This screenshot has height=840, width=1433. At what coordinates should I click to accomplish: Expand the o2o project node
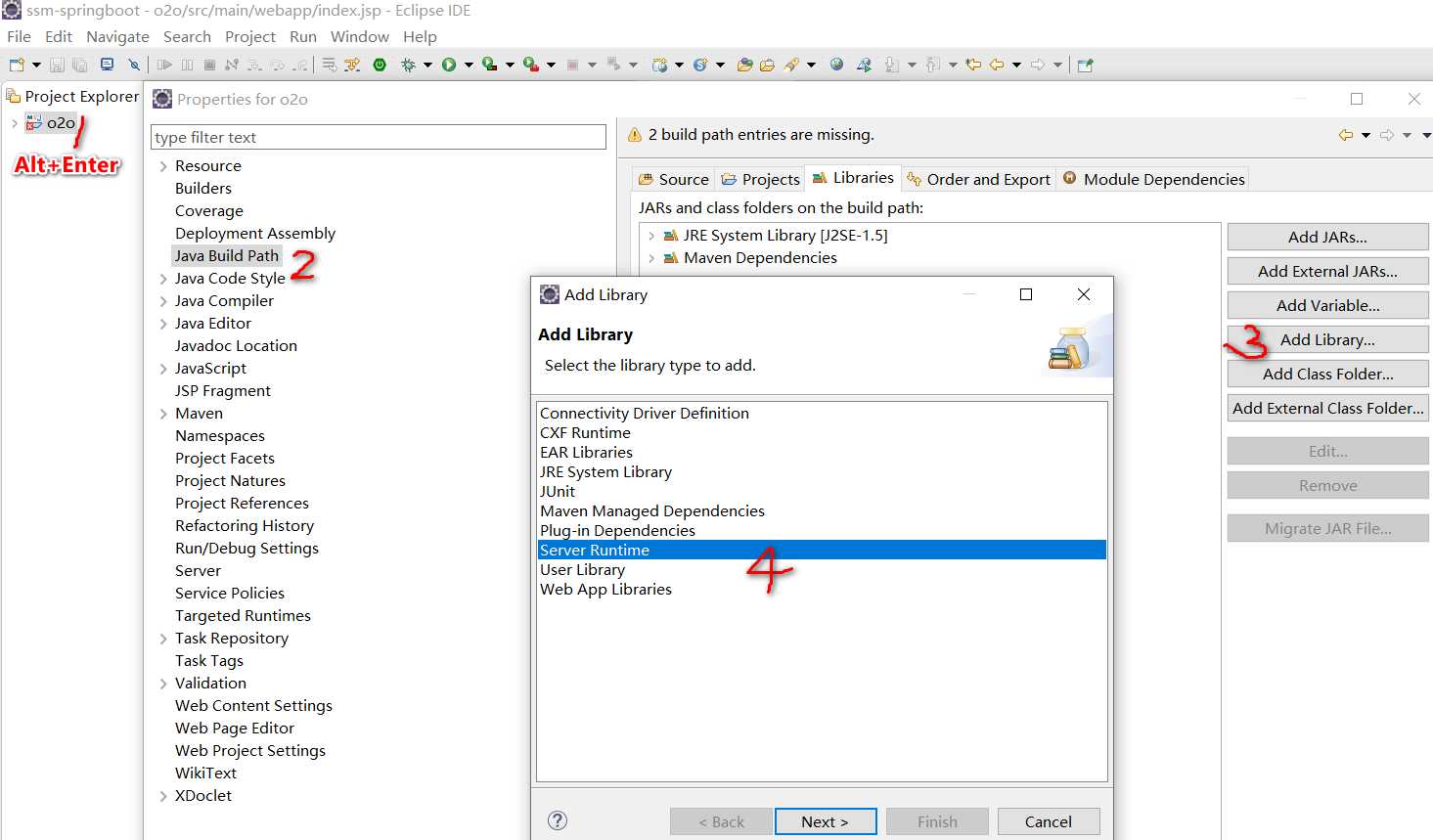[14, 122]
